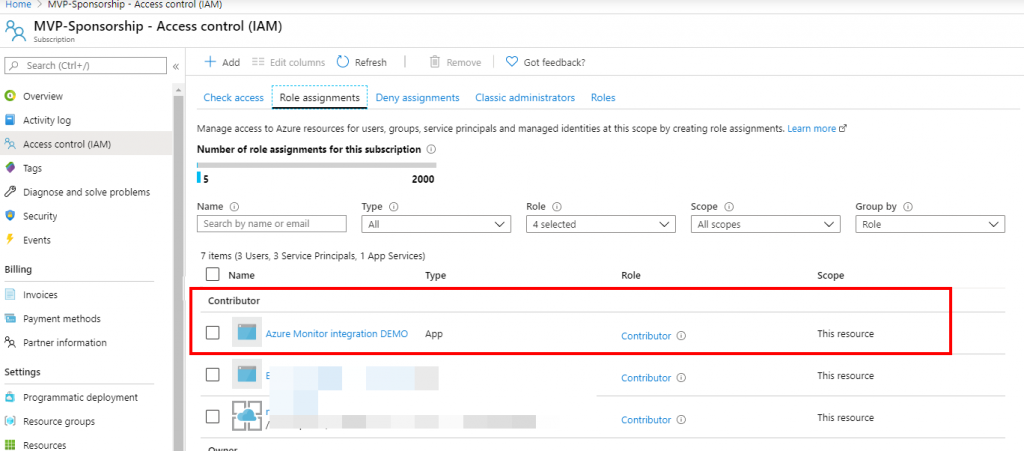This screenshot has width=1024, height=451.
Task: Open the Contributor role link for Azure Monitor integration DEMO
Action: click(646, 335)
